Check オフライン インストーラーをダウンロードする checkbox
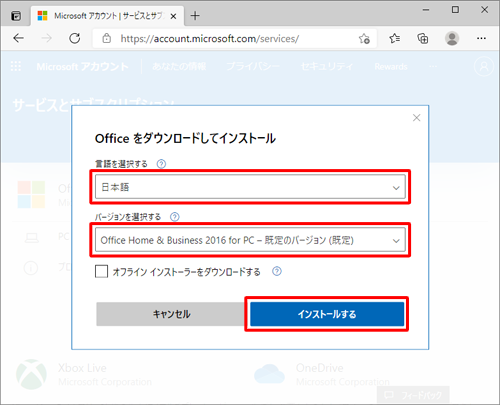Viewport: 500px width, 405px height. coord(101,271)
